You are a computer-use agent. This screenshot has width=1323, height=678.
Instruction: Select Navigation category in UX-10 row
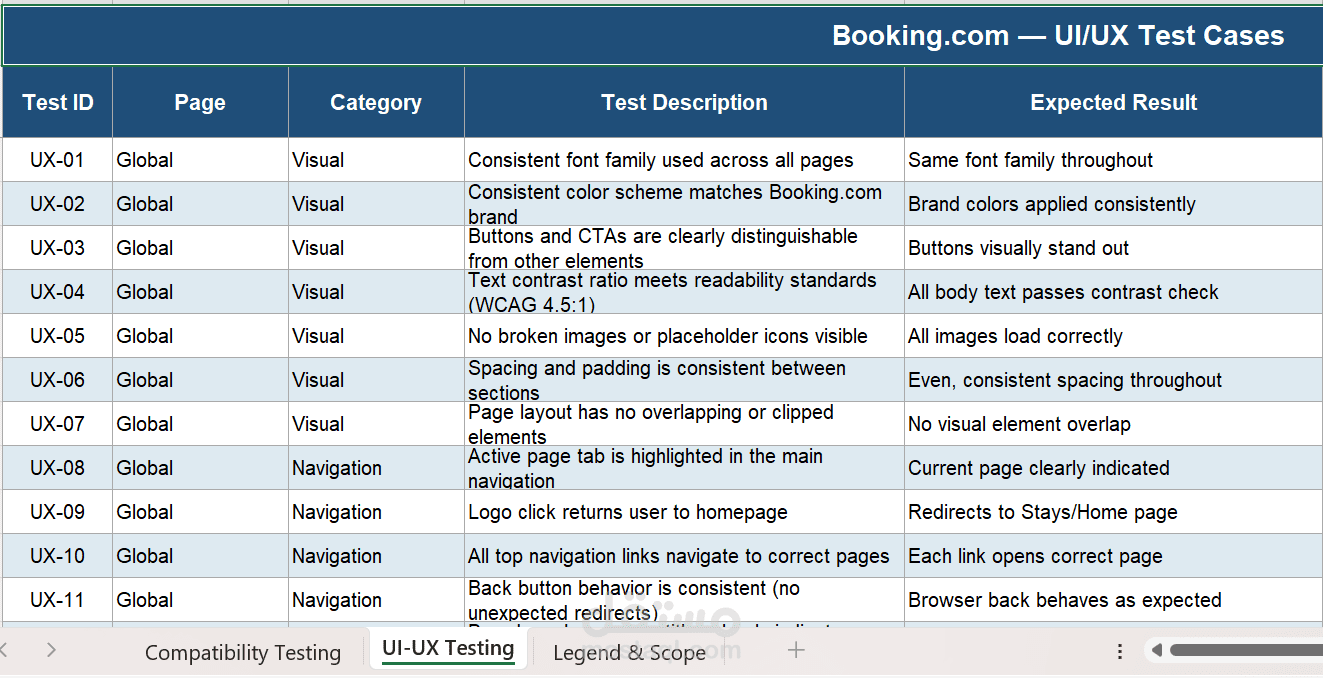click(376, 556)
